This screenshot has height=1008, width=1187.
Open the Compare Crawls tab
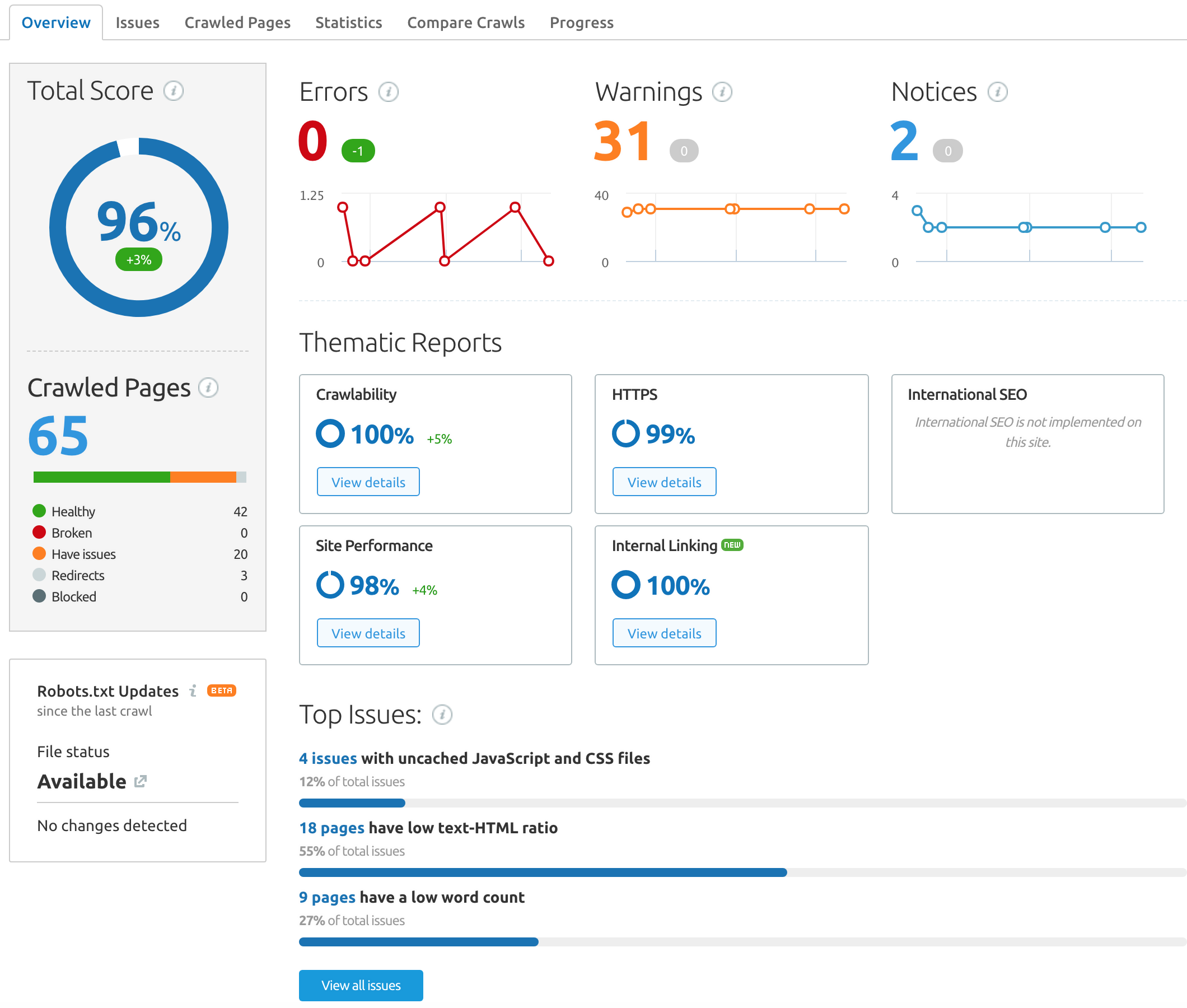pyautogui.click(x=465, y=23)
